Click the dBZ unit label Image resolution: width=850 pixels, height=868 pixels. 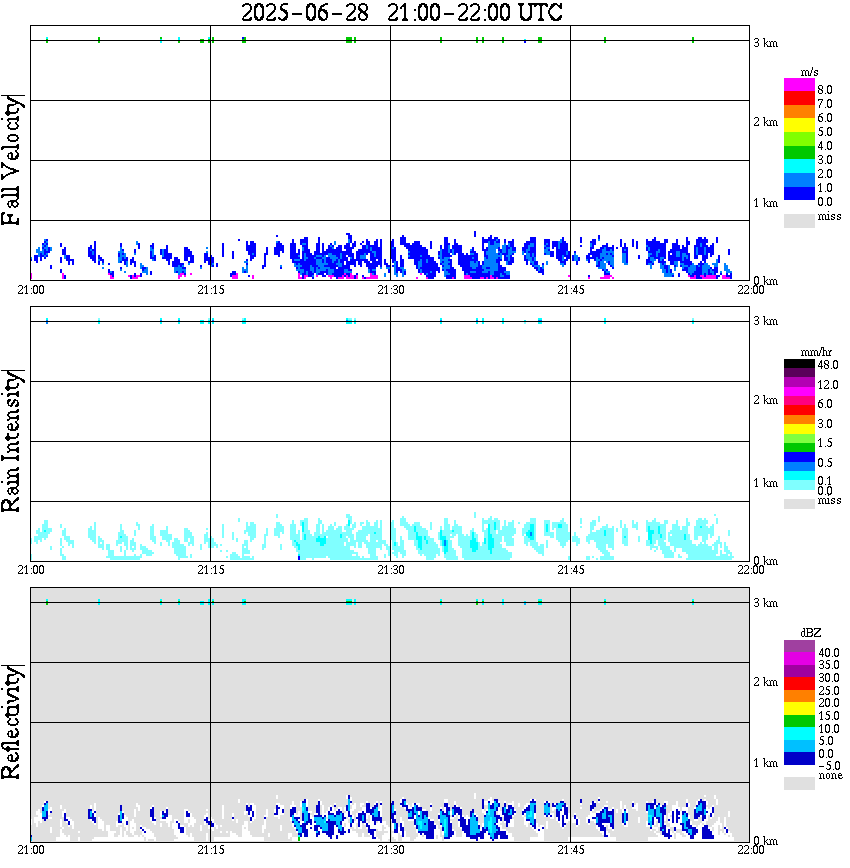pyautogui.click(x=810, y=633)
